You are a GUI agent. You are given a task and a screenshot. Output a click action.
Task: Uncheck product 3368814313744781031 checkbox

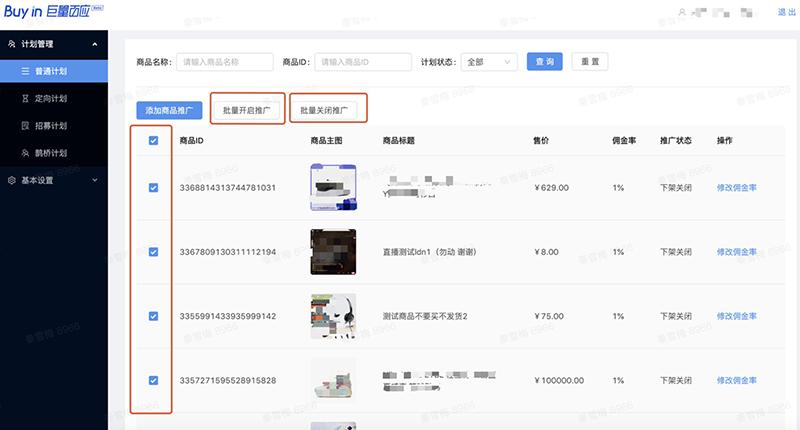coord(153,187)
